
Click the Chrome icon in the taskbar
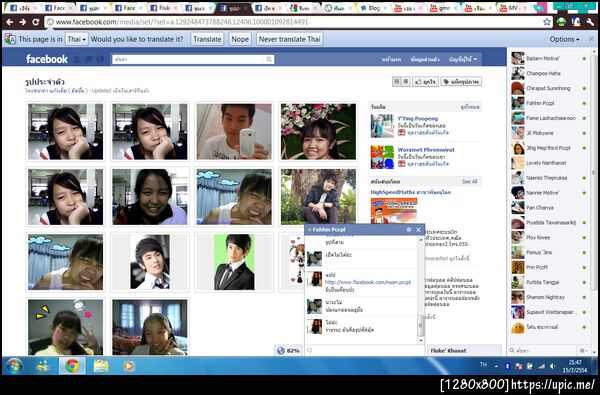pos(72,366)
